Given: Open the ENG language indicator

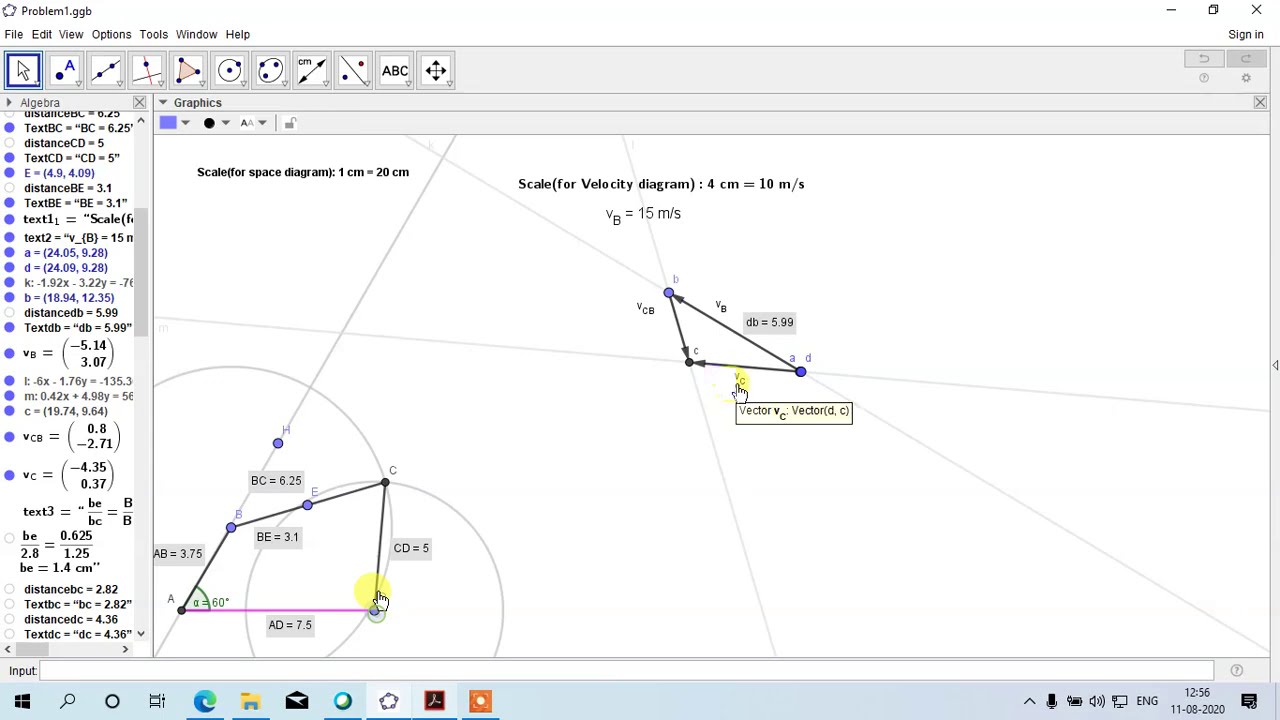Looking at the screenshot, I should point(1147,701).
